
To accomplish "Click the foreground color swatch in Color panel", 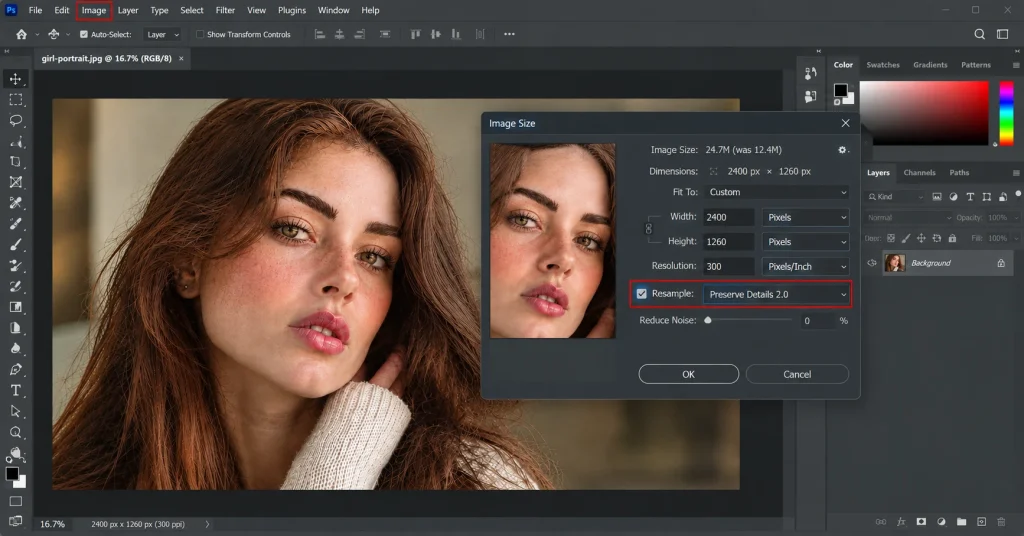I will 840,89.
